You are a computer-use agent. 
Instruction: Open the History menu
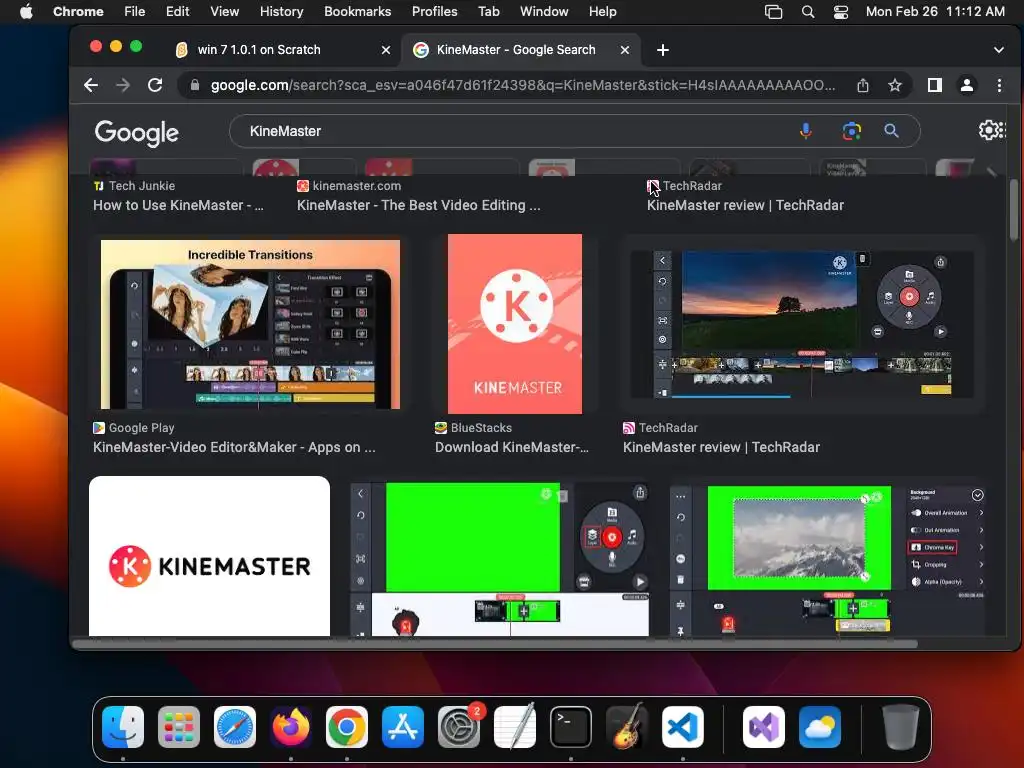click(x=281, y=11)
